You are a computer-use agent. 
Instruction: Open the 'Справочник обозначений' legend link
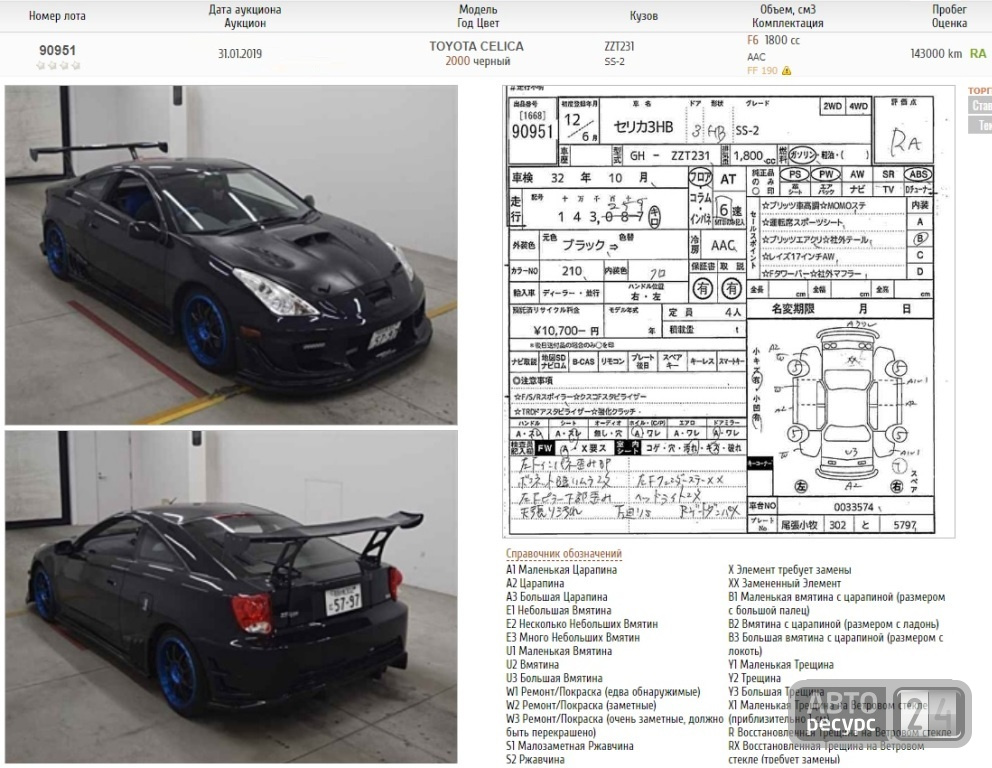[x=564, y=554]
